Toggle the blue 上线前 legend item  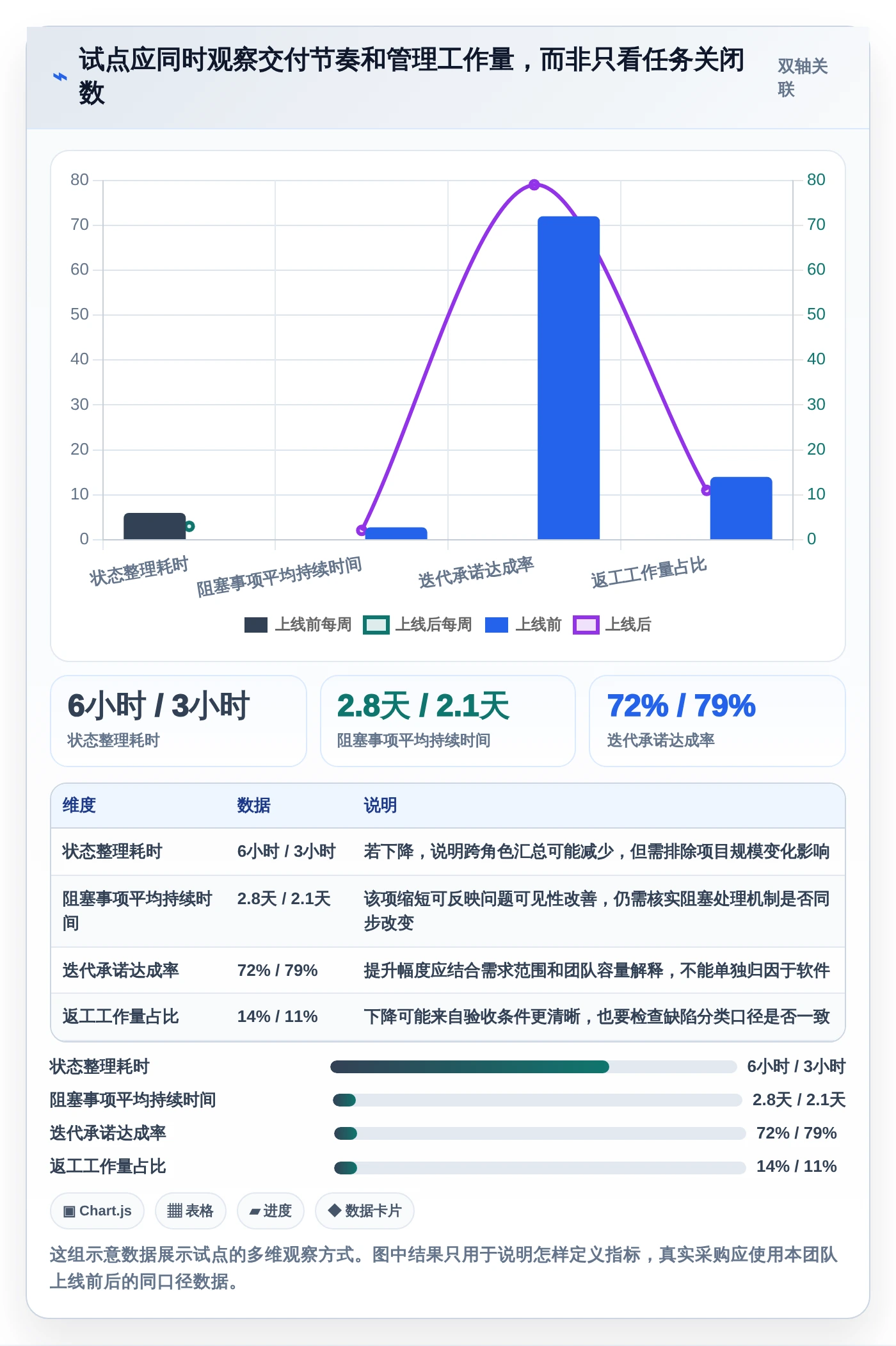pos(523,625)
